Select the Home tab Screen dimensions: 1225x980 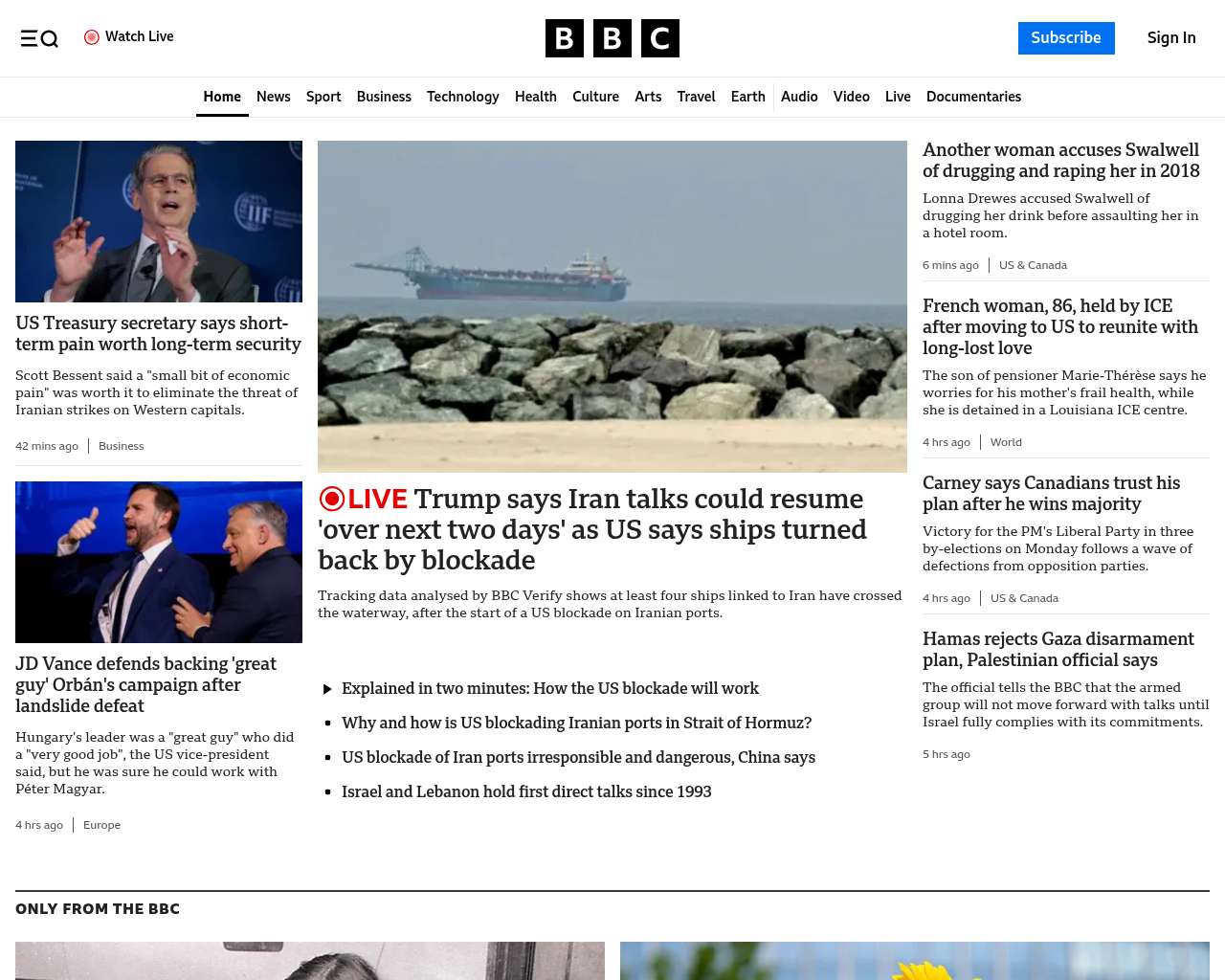[222, 97]
